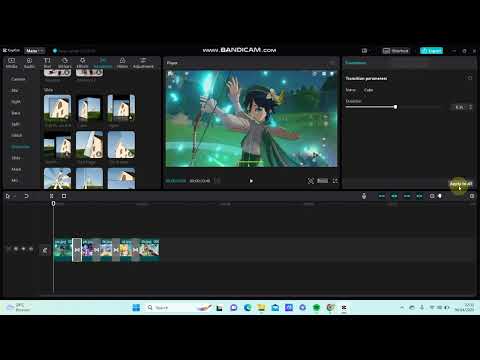Click the fit-timeline icon at toolbar end

click(x=472, y=196)
